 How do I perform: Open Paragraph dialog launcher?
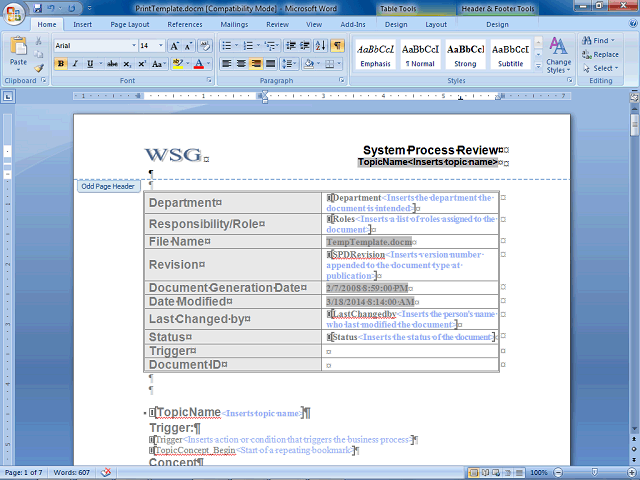click(x=342, y=80)
